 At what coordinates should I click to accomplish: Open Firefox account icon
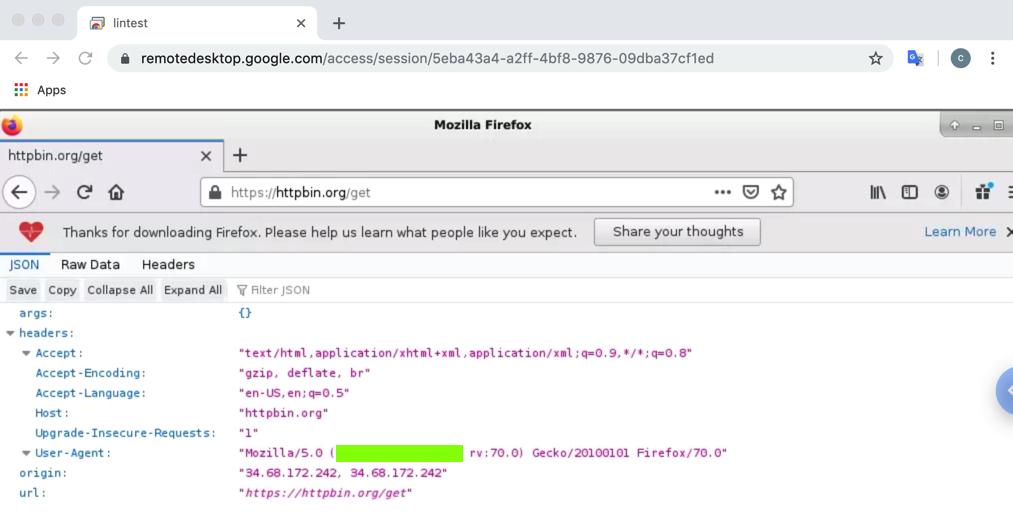(942, 192)
